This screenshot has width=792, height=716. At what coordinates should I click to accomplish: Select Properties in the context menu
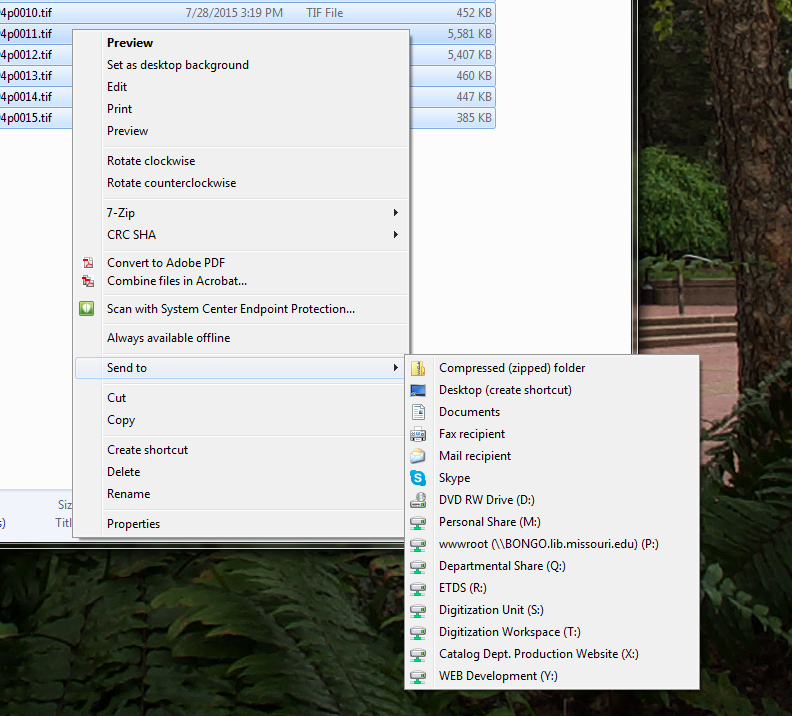click(133, 524)
